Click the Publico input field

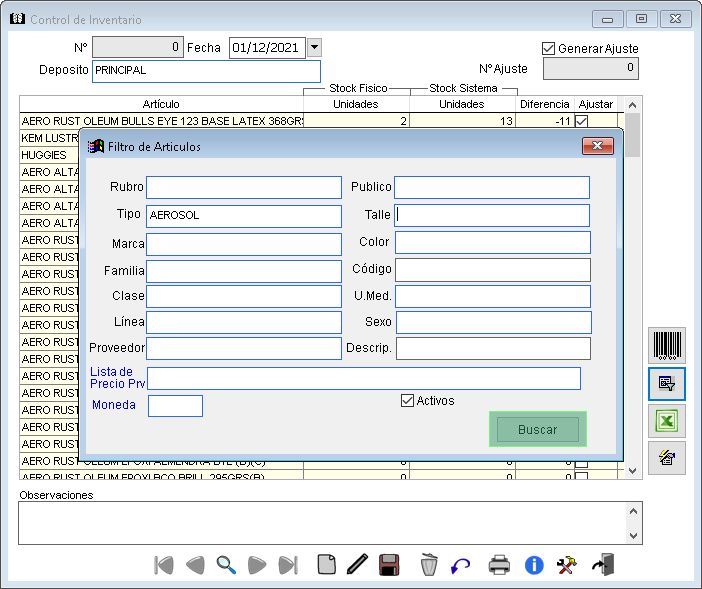point(492,187)
